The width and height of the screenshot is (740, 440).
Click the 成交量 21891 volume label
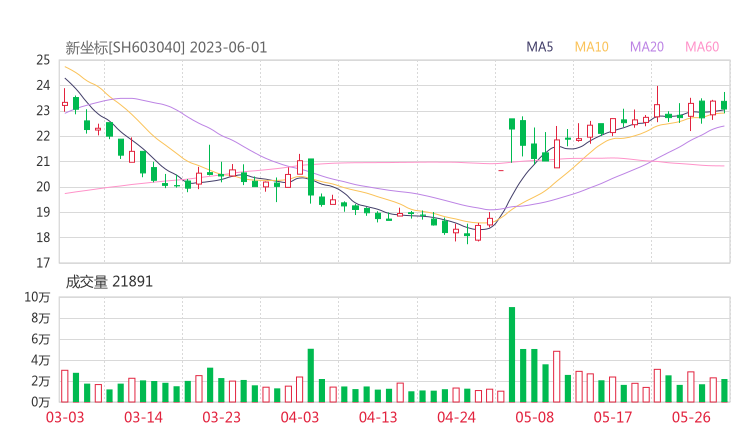tap(109, 282)
